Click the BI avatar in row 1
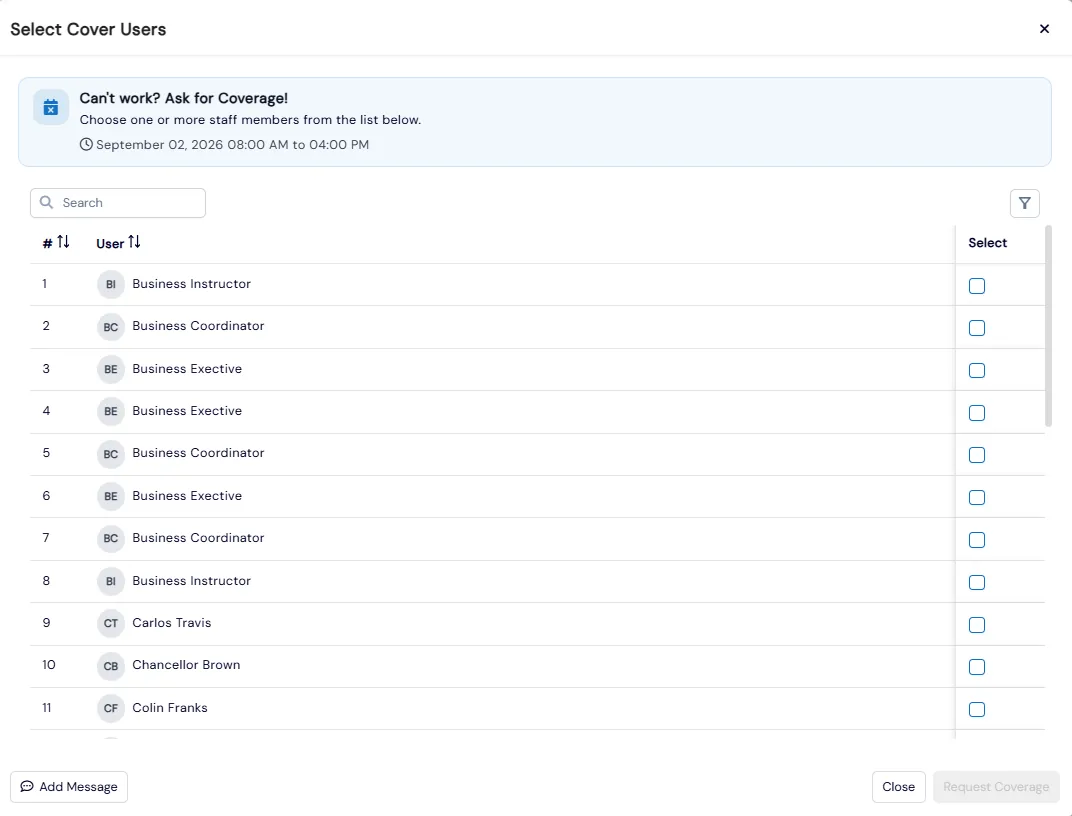The width and height of the screenshot is (1072, 816). (111, 284)
